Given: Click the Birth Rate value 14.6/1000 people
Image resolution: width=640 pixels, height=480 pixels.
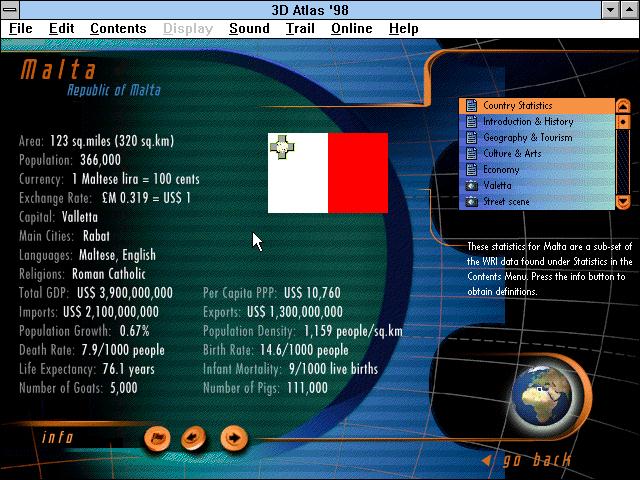Looking at the screenshot, I should coord(304,350).
